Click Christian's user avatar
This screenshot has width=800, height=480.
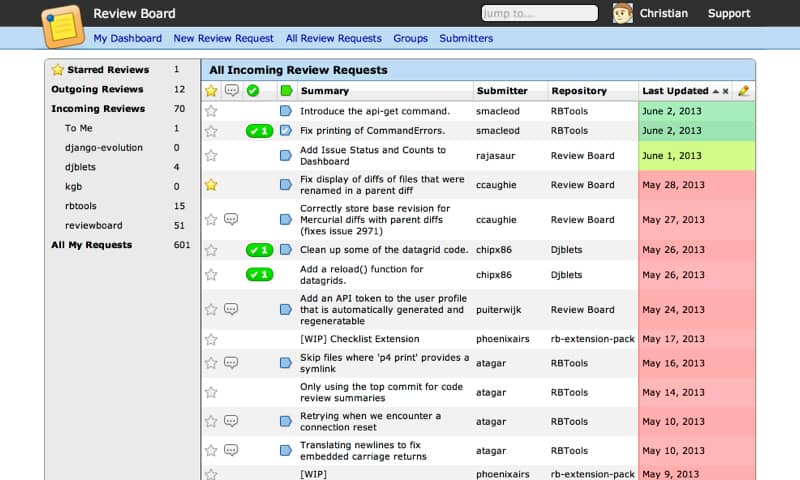tap(622, 13)
